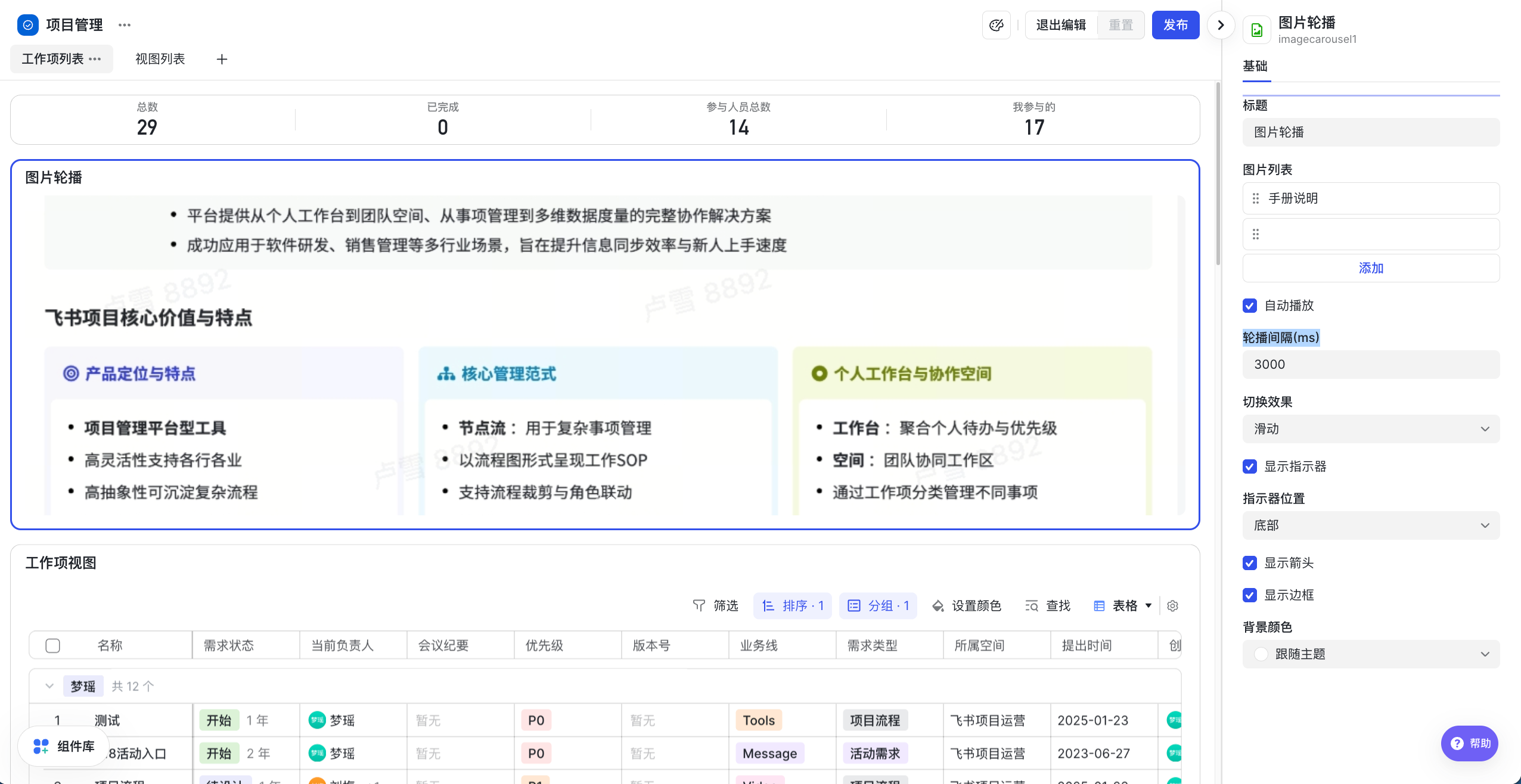1521x784 pixels.
Task: Click the date cell 2025-01-23
Action: pyautogui.click(x=1093, y=720)
